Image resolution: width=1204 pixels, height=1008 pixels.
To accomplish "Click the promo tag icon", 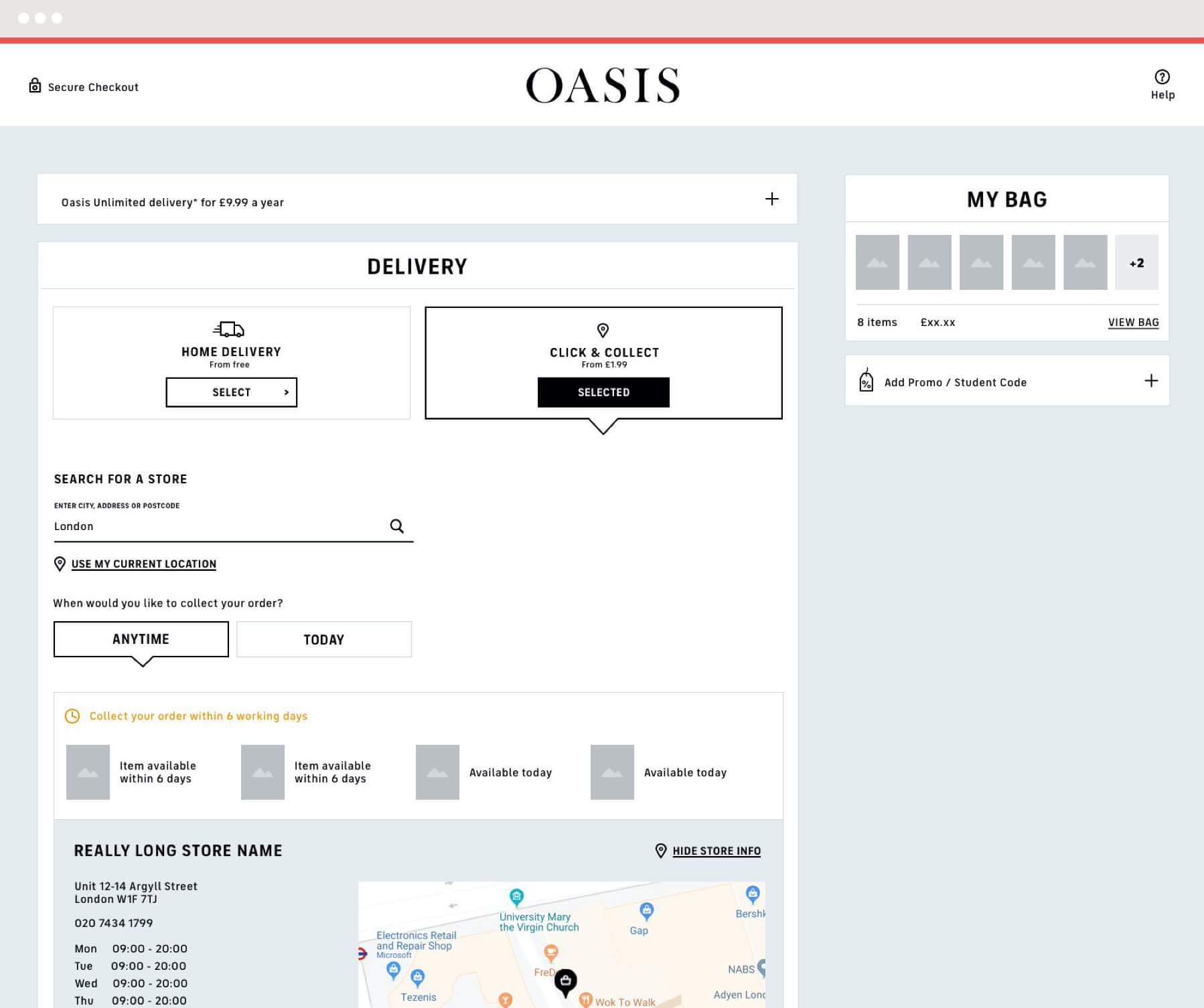I will click(867, 380).
